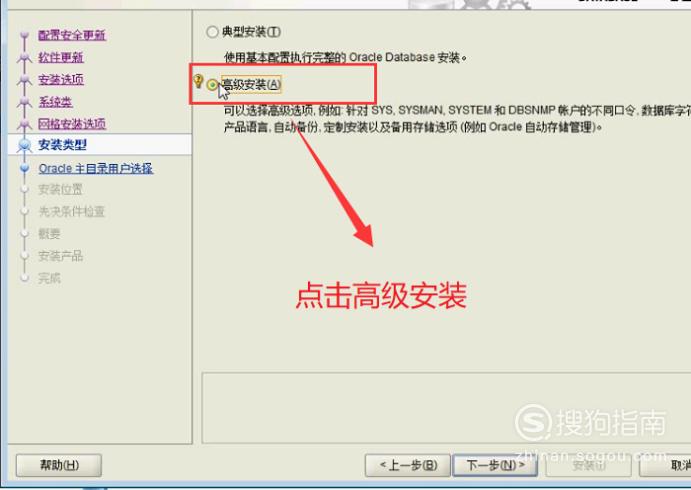Click the step marker beside Oracle 主目录用户选择
Screen dimensions: 691x490
click(25, 168)
